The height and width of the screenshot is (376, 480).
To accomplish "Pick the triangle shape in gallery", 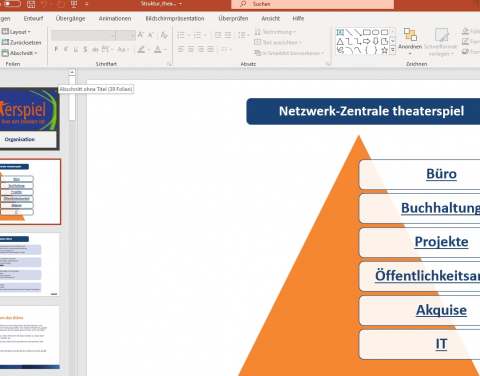I will click(x=340, y=42).
